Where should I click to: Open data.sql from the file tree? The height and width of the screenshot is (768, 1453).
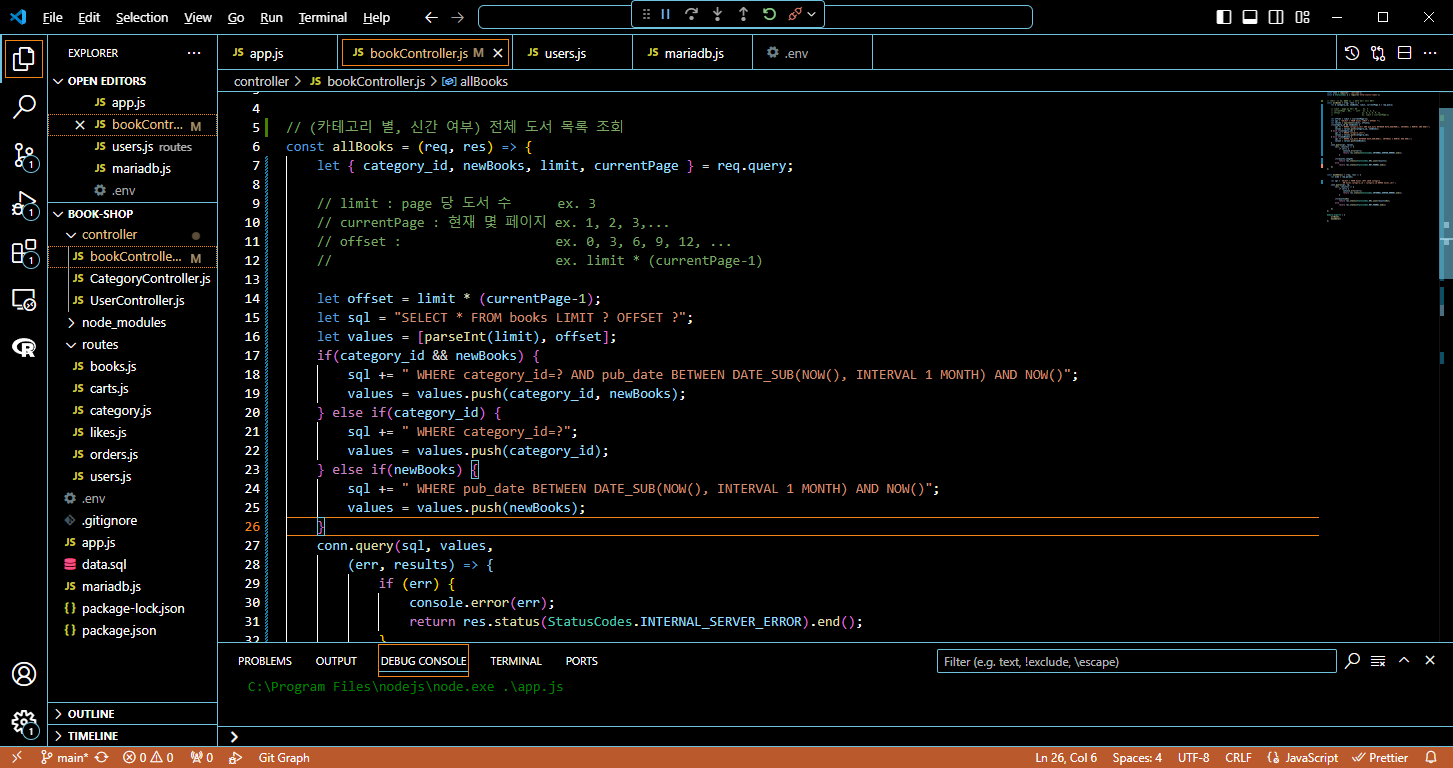[x=132, y=565]
